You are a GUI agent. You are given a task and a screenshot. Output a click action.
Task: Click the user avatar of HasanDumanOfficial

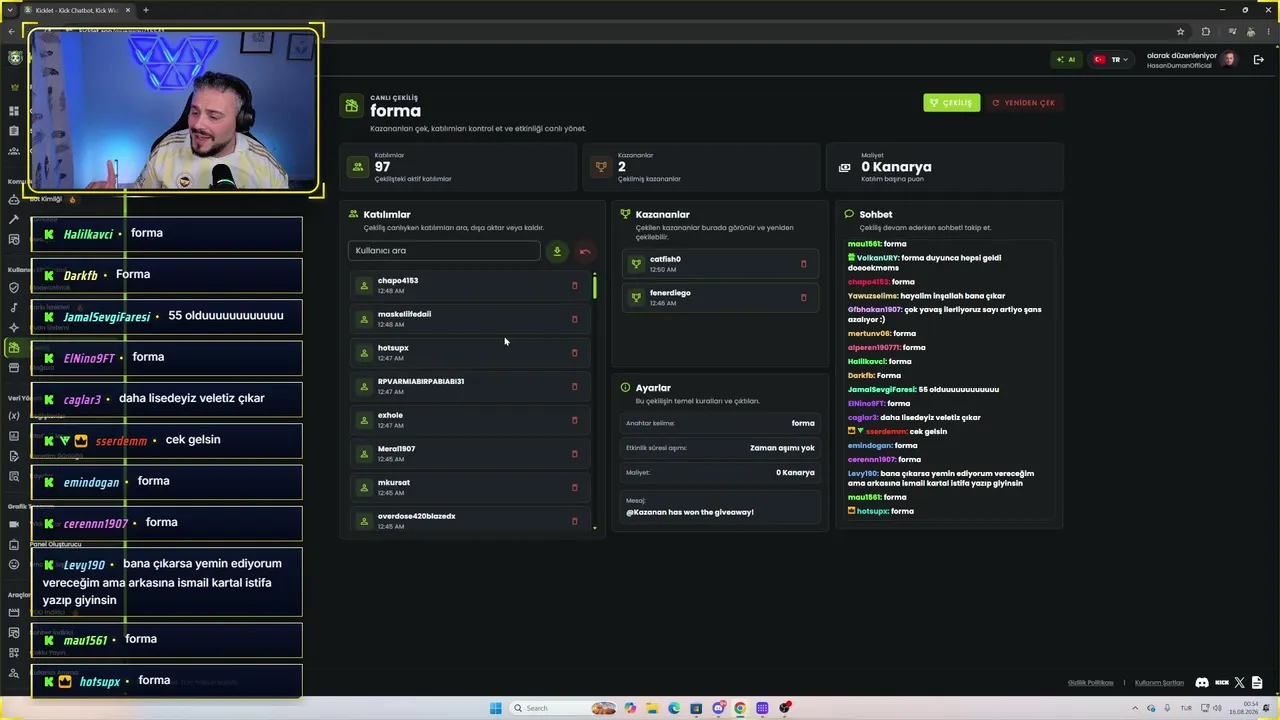click(x=1230, y=60)
